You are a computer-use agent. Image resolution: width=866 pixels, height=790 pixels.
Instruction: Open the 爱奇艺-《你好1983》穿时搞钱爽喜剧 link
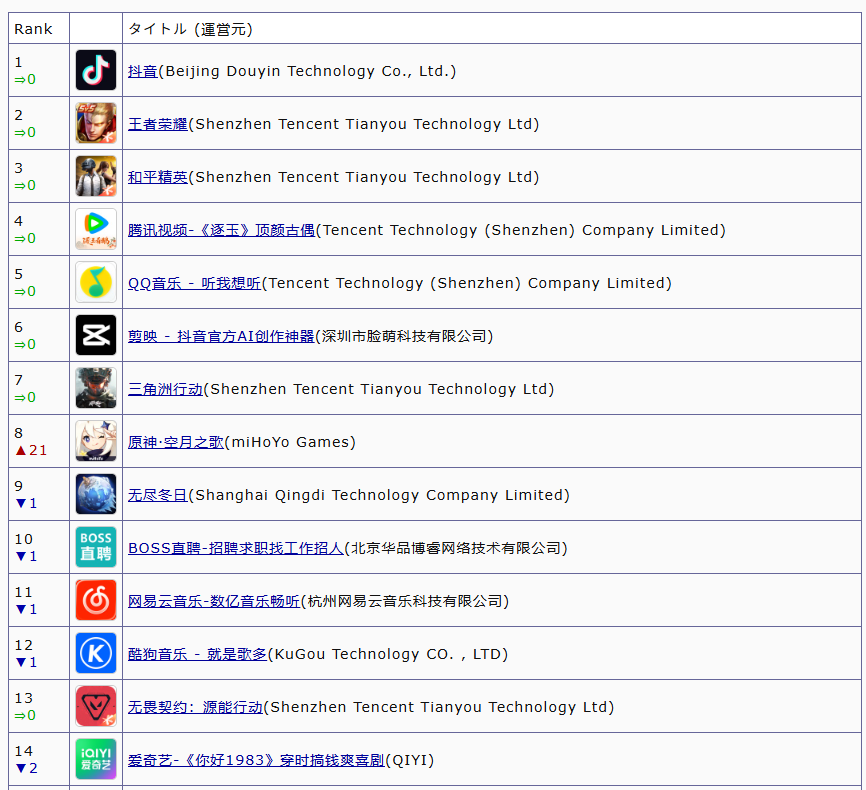[x=256, y=761]
